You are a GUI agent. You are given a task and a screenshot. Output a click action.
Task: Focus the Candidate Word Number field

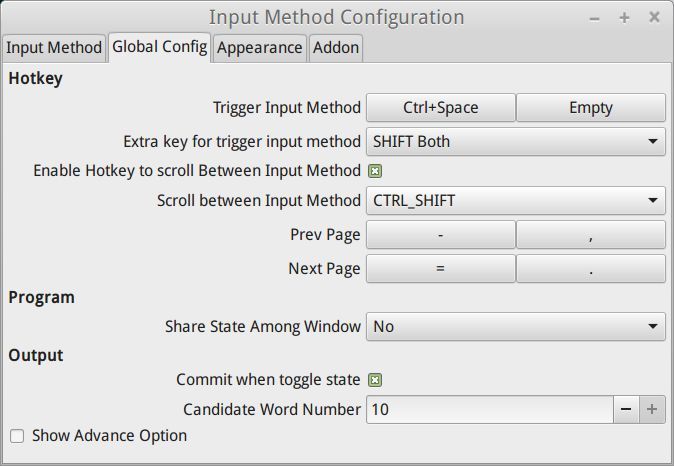tap(488, 409)
